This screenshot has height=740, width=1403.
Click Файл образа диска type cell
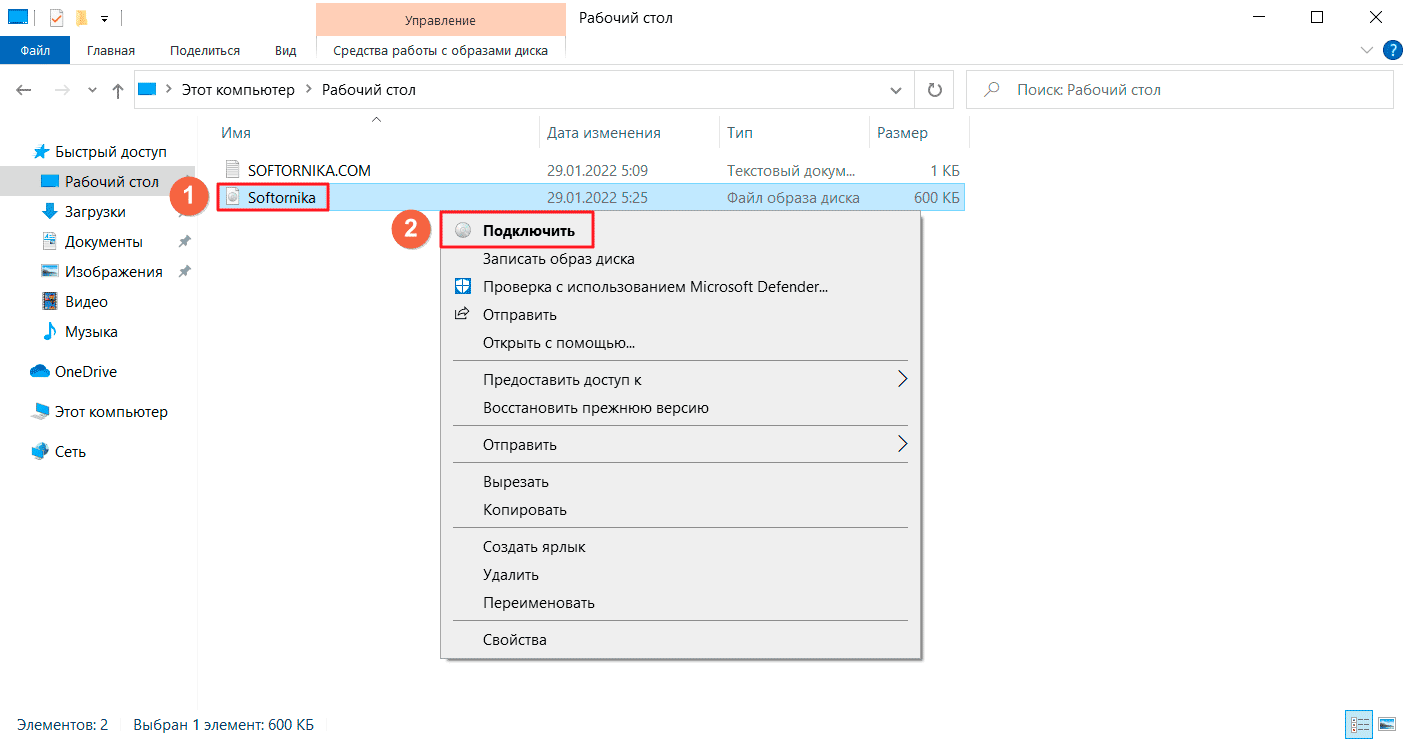793,198
